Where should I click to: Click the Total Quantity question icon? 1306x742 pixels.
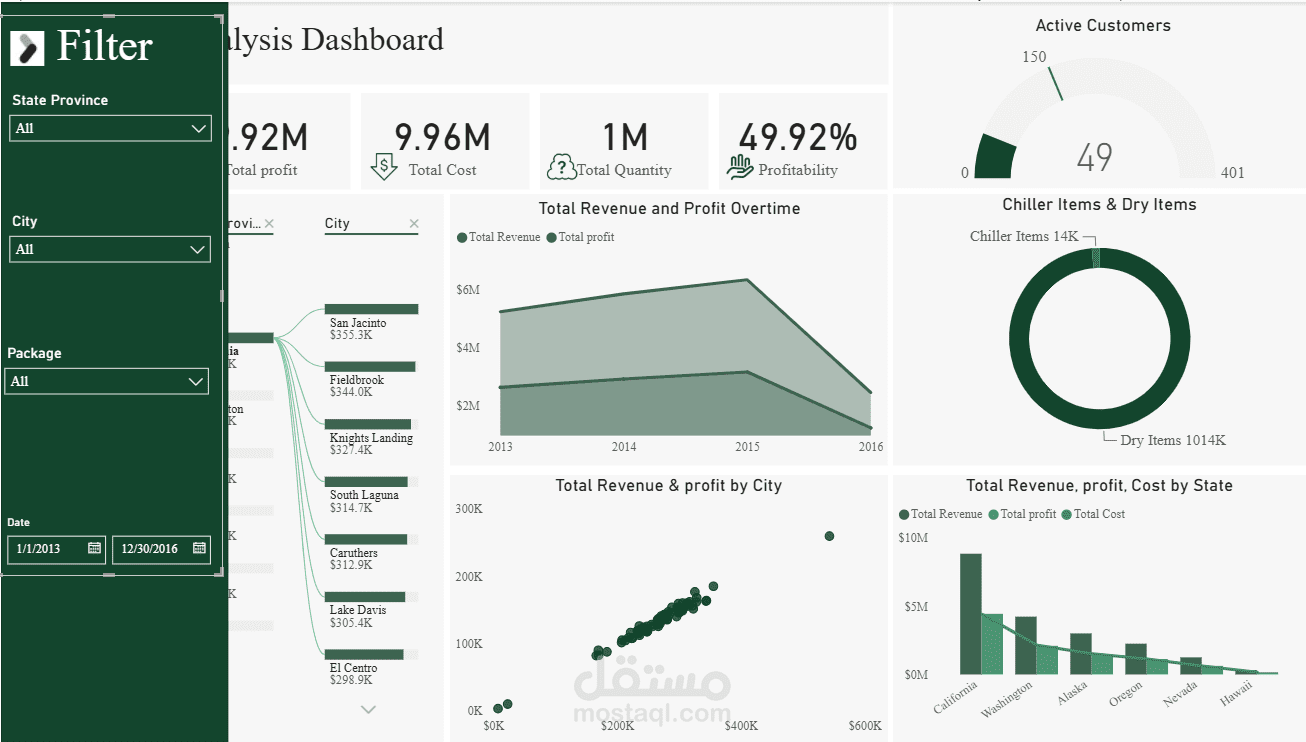click(562, 167)
